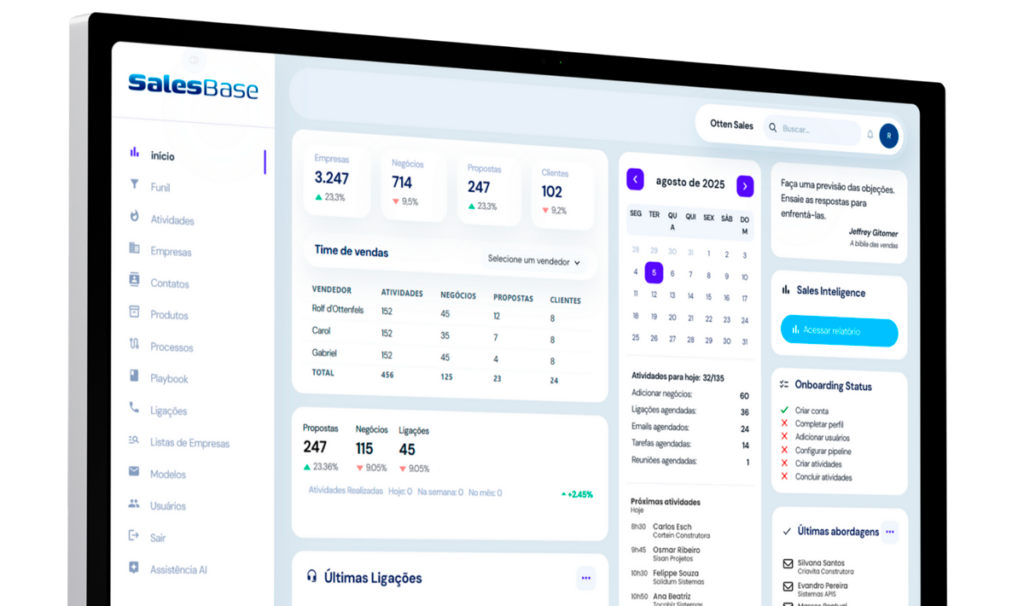Toggle the Criar conta onboarding check
This screenshot has width=1024, height=606.
784,411
